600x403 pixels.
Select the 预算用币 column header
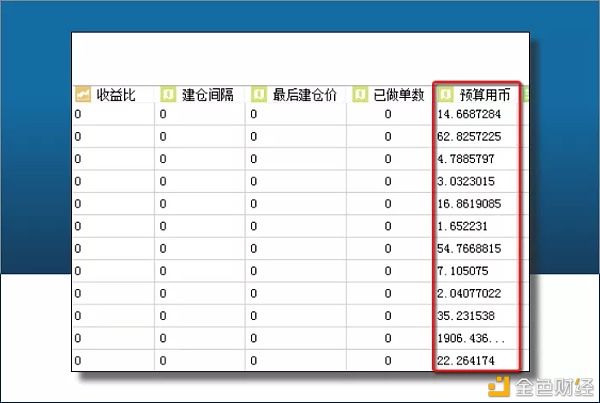click(484, 95)
